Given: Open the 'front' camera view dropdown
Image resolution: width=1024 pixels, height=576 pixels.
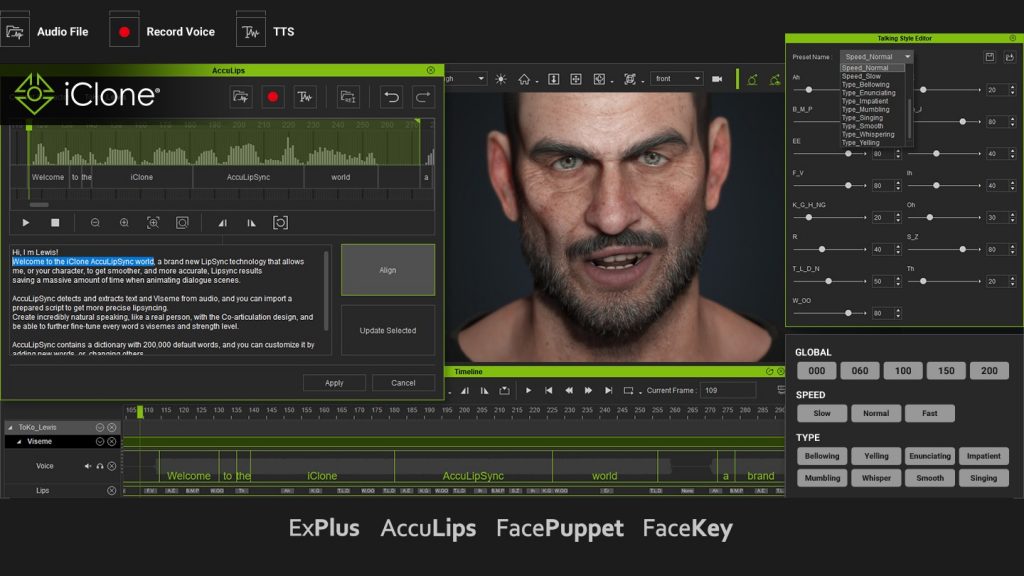Looking at the screenshot, I should (677, 78).
